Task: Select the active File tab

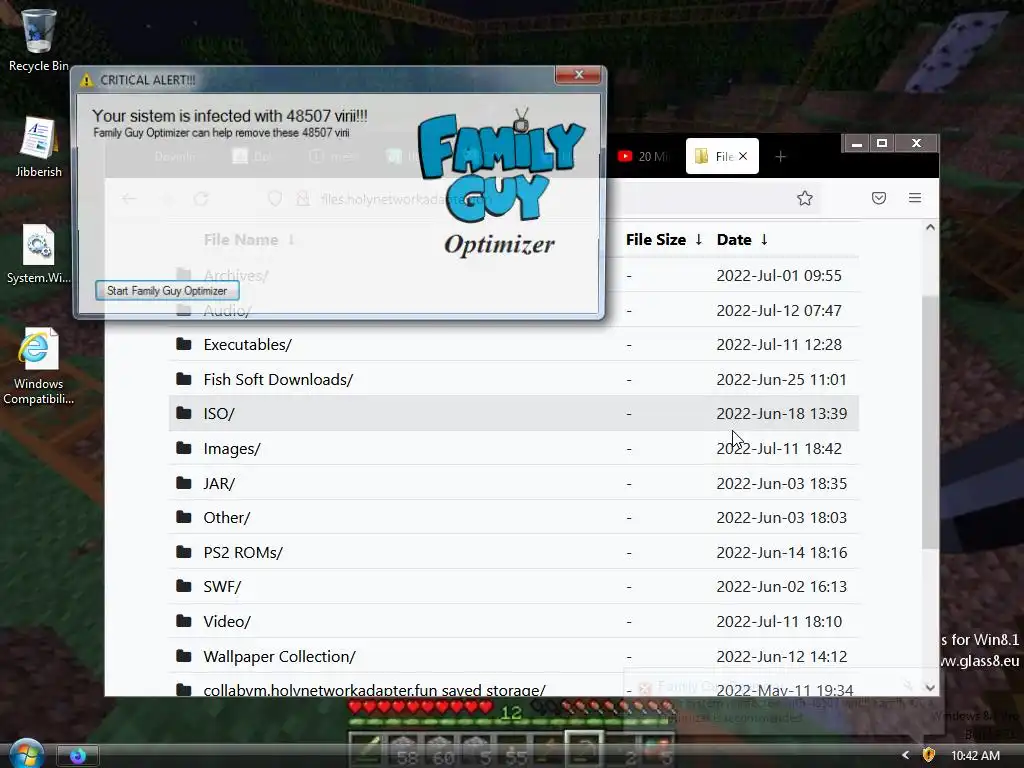Action: [x=722, y=156]
